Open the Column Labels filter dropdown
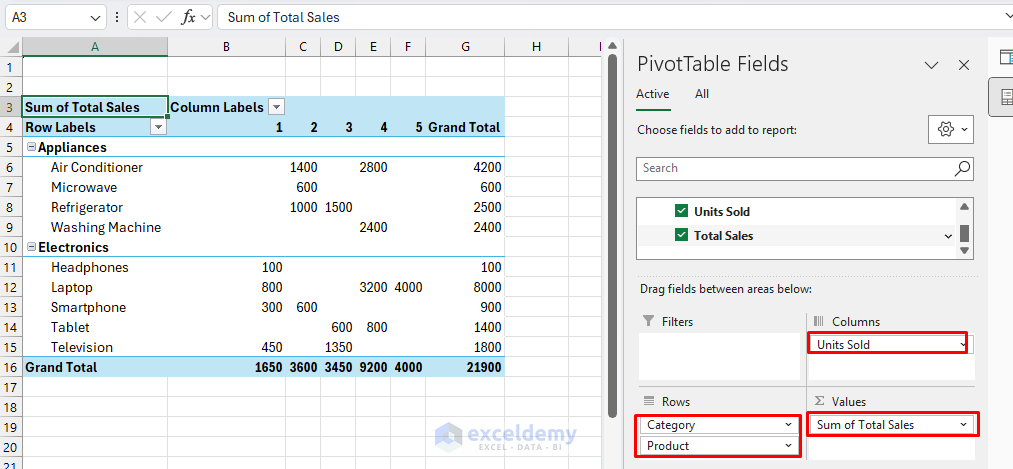The width and height of the screenshot is (1013, 469). coord(277,107)
